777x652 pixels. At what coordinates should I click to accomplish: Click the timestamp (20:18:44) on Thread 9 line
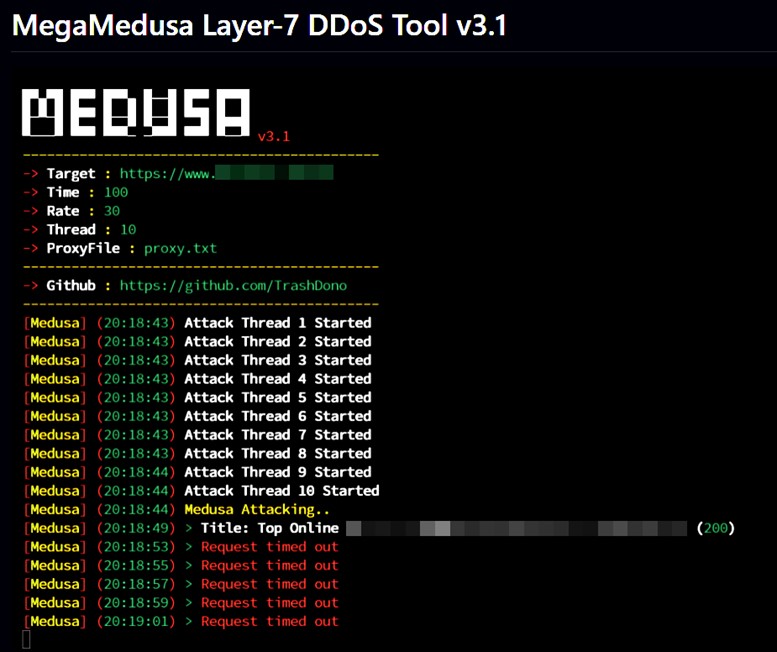pyautogui.click(x=136, y=472)
